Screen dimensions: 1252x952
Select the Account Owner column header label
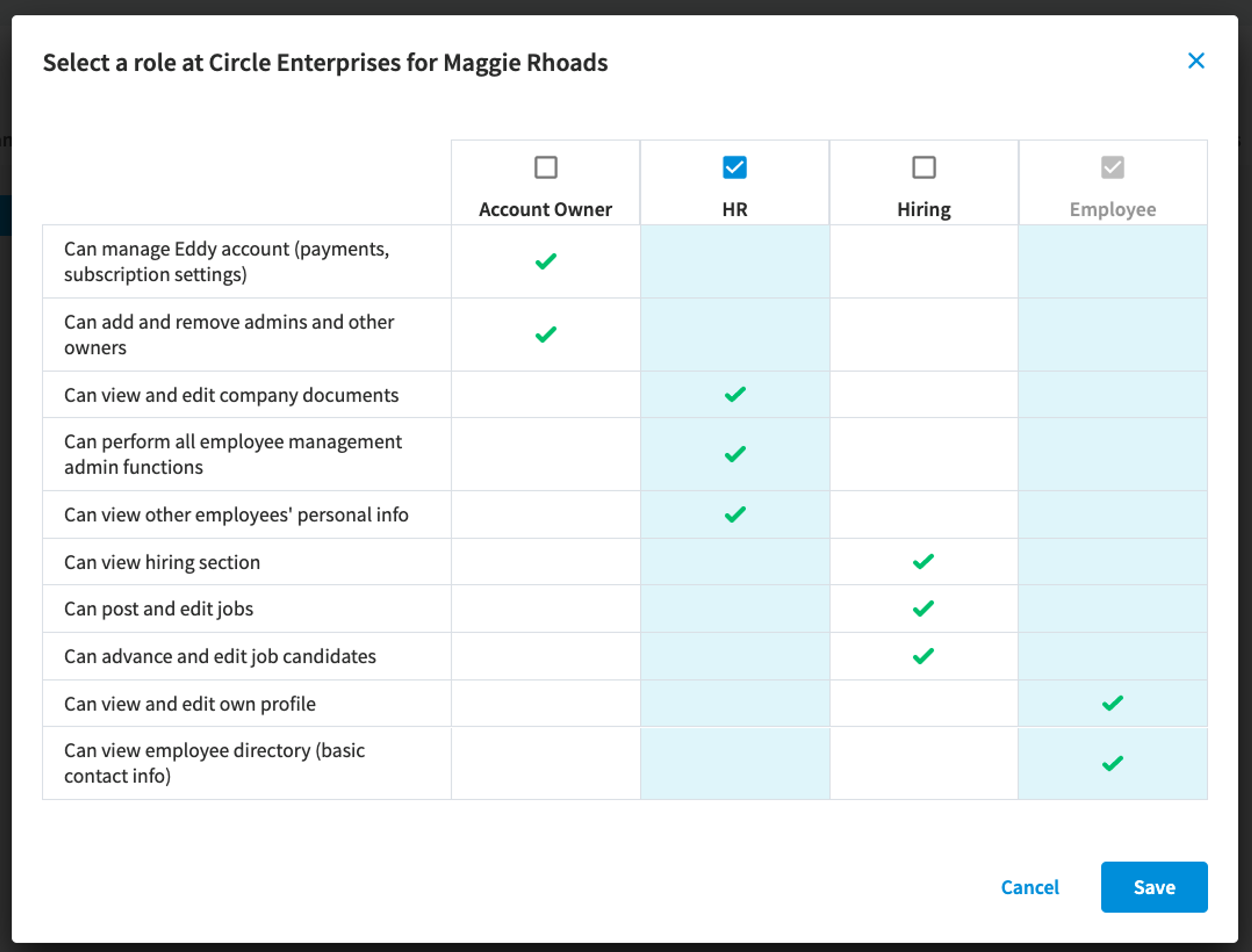pyautogui.click(x=545, y=209)
